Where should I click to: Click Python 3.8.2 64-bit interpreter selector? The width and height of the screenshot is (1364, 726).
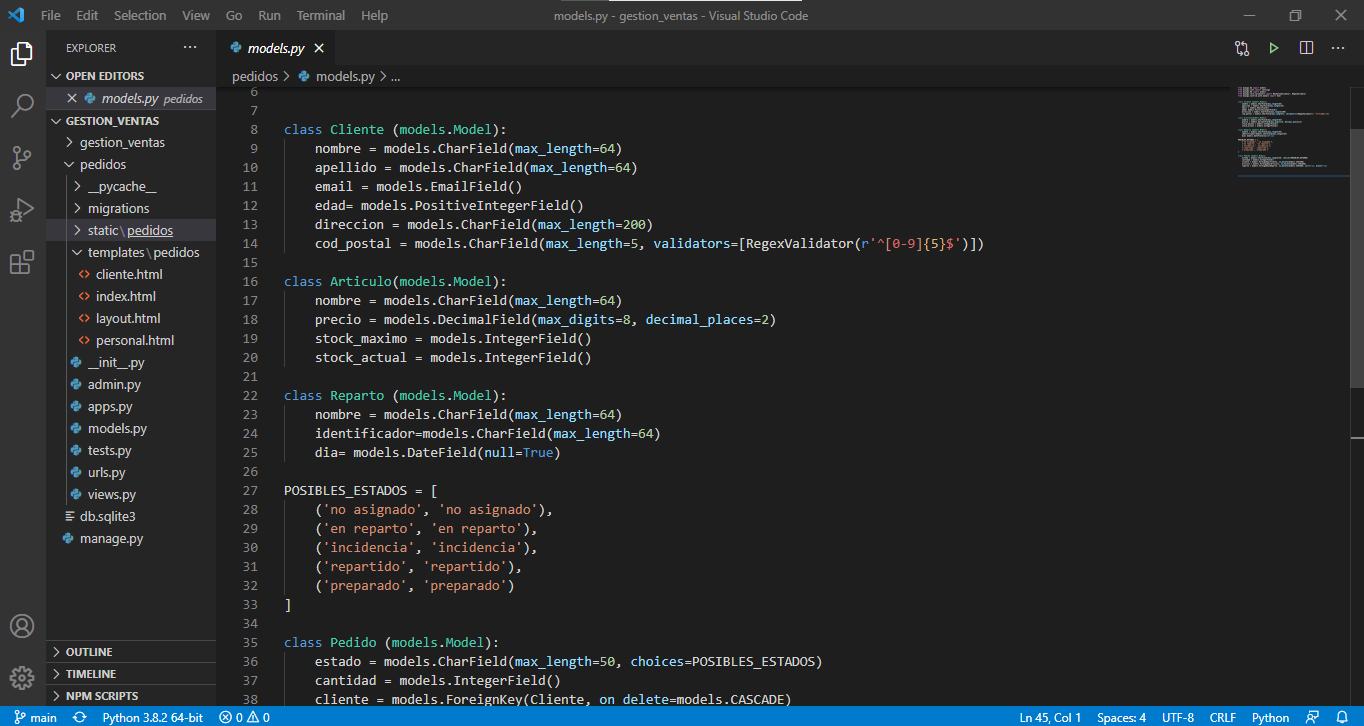(x=152, y=718)
